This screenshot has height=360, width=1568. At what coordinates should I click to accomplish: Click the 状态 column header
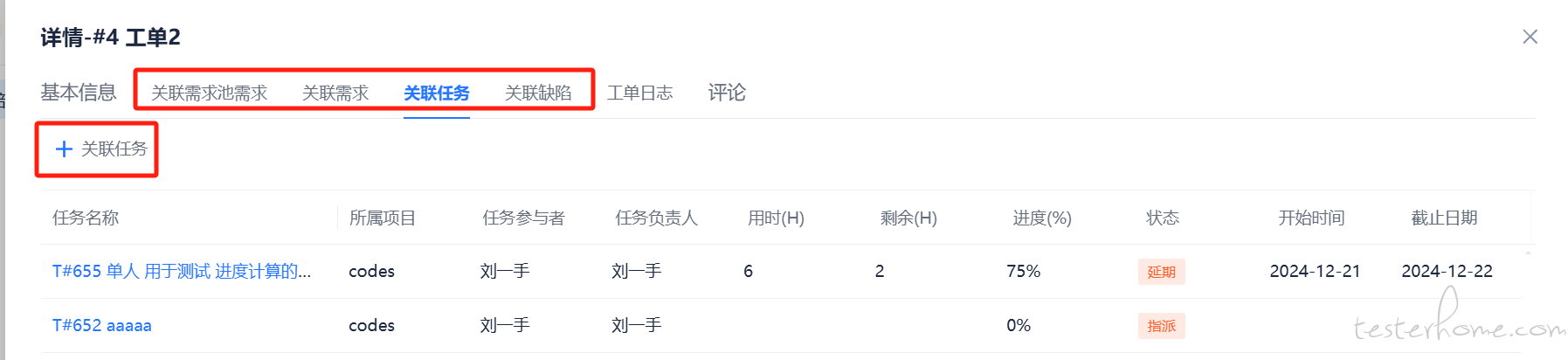tap(1163, 218)
